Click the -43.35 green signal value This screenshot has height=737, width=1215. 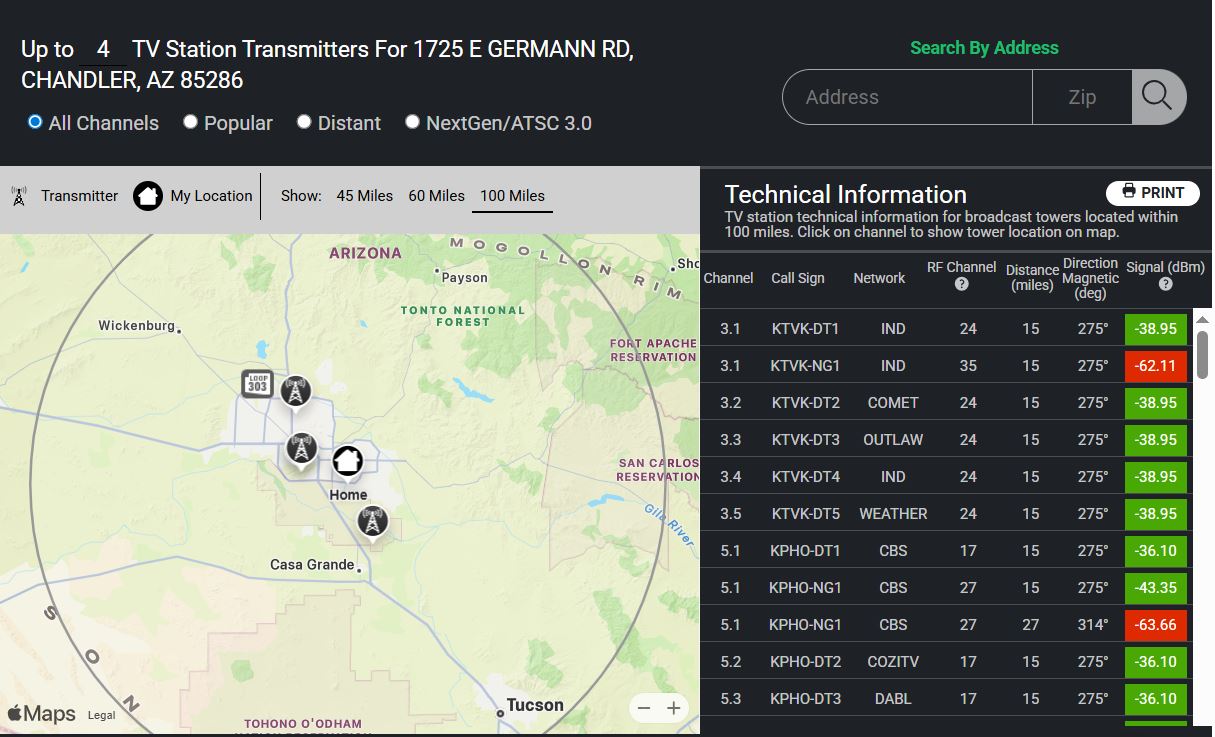(x=1156, y=587)
